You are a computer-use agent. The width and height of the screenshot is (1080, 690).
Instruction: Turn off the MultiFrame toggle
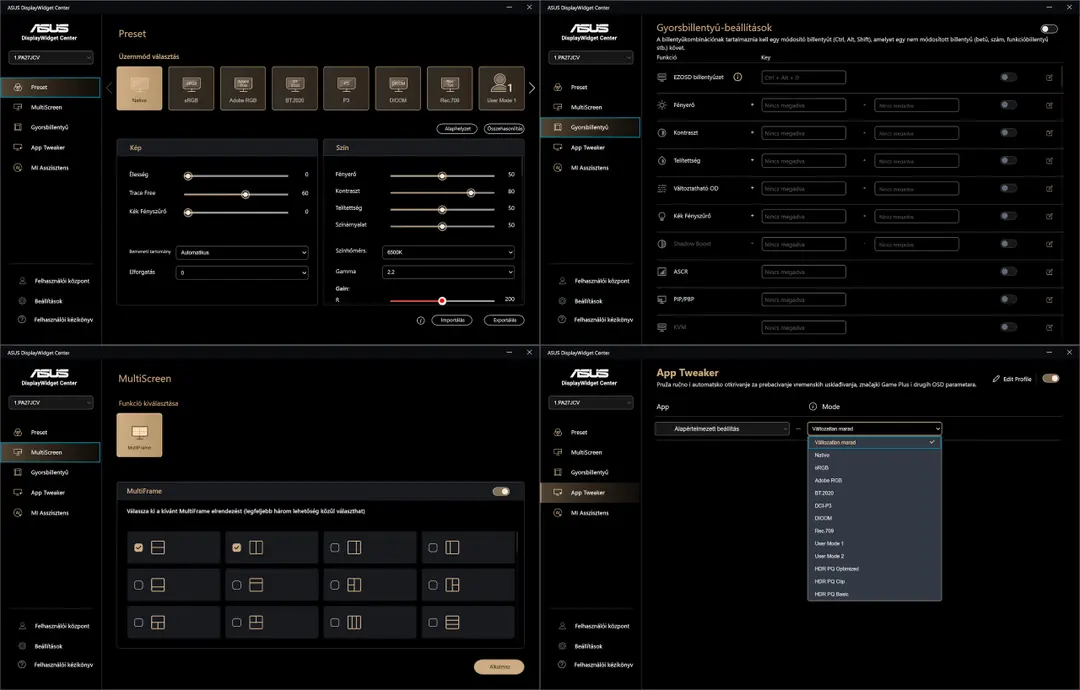click(501, 491)
